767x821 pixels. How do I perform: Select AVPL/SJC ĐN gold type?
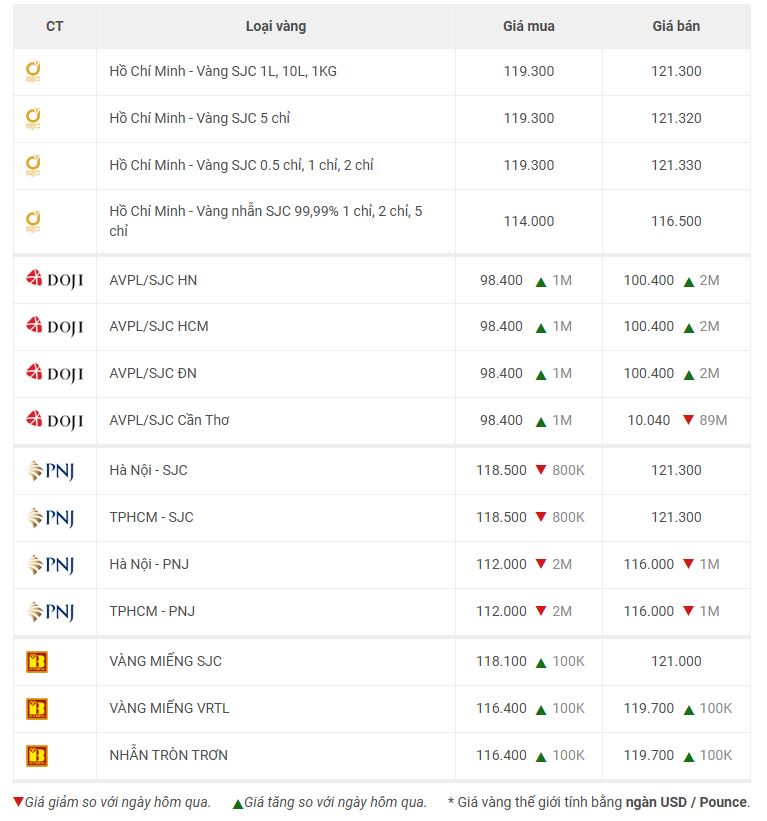pos(153,373)
